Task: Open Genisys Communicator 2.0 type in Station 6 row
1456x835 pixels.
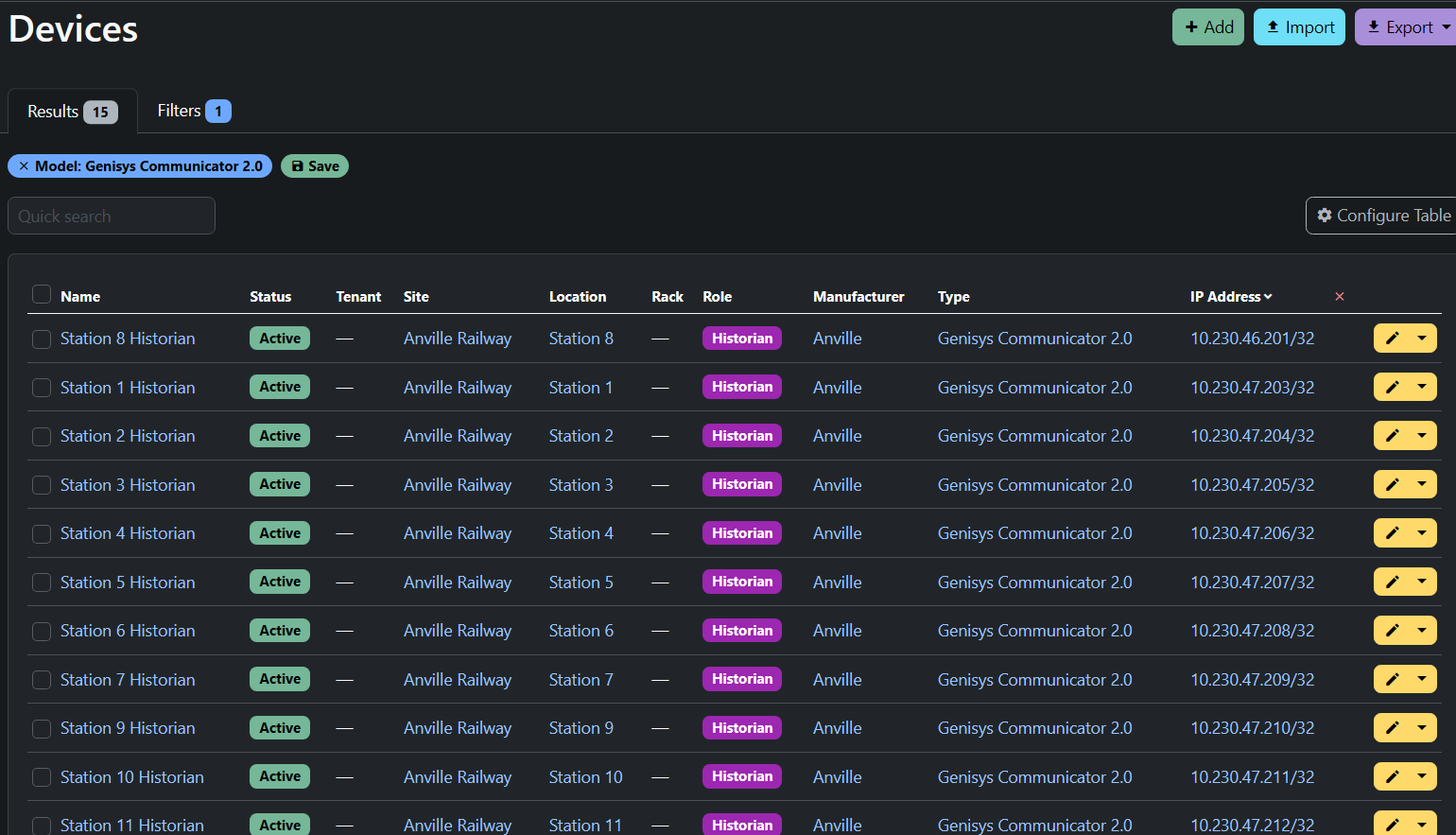Action: pyautogui.click(x=1034, y=631)
